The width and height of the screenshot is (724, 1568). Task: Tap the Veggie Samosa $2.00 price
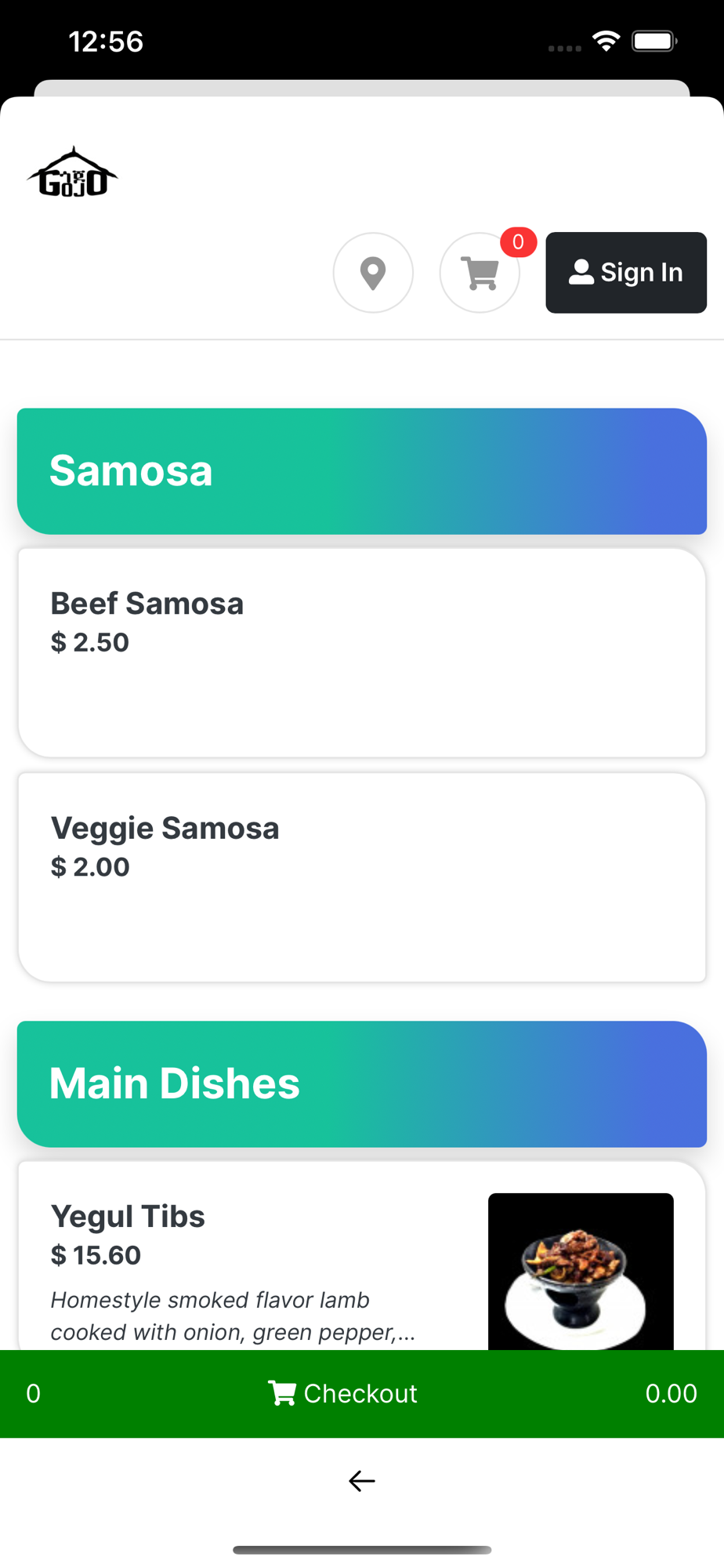(90, 867)
